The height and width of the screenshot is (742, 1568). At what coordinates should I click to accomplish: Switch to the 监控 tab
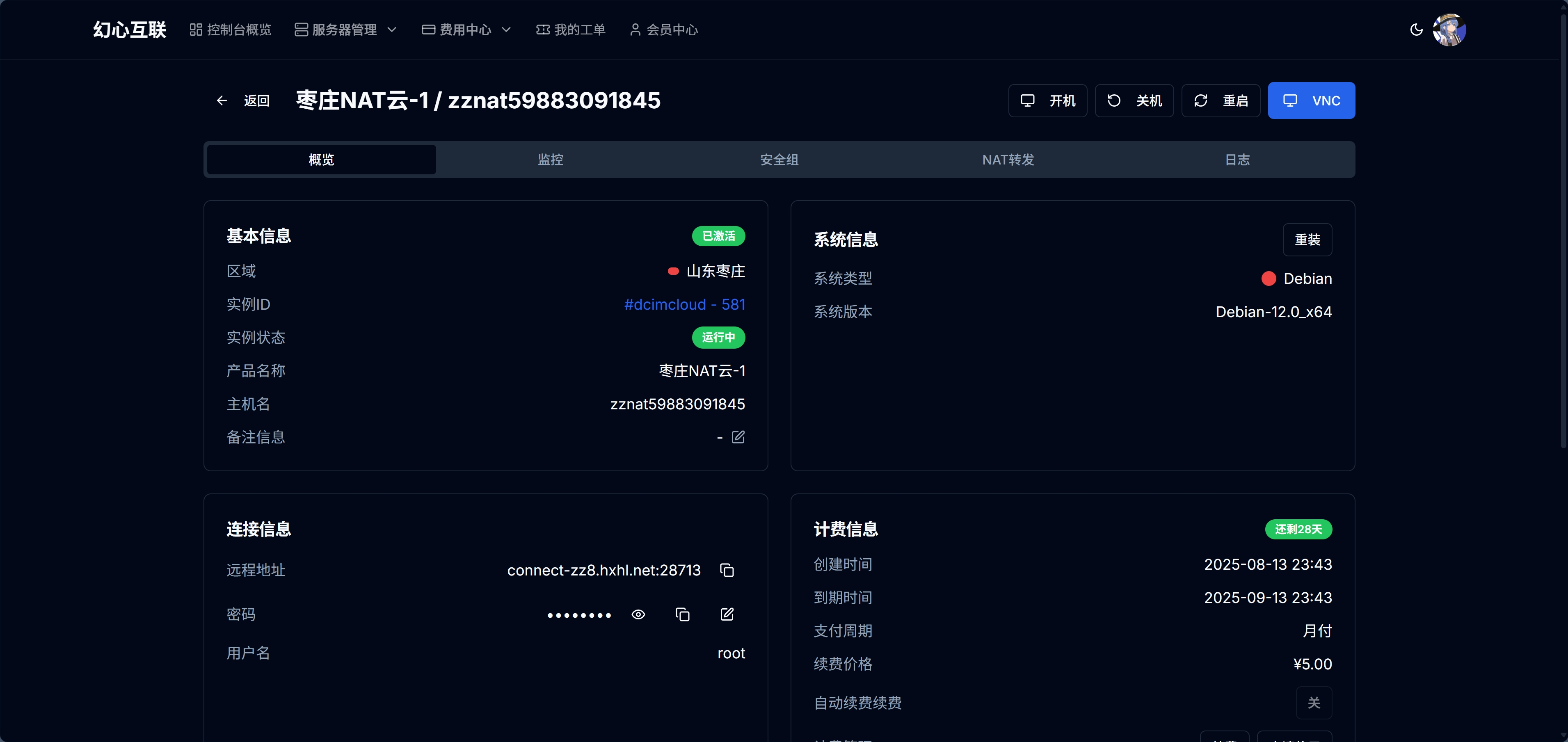(x=550, y=160)
